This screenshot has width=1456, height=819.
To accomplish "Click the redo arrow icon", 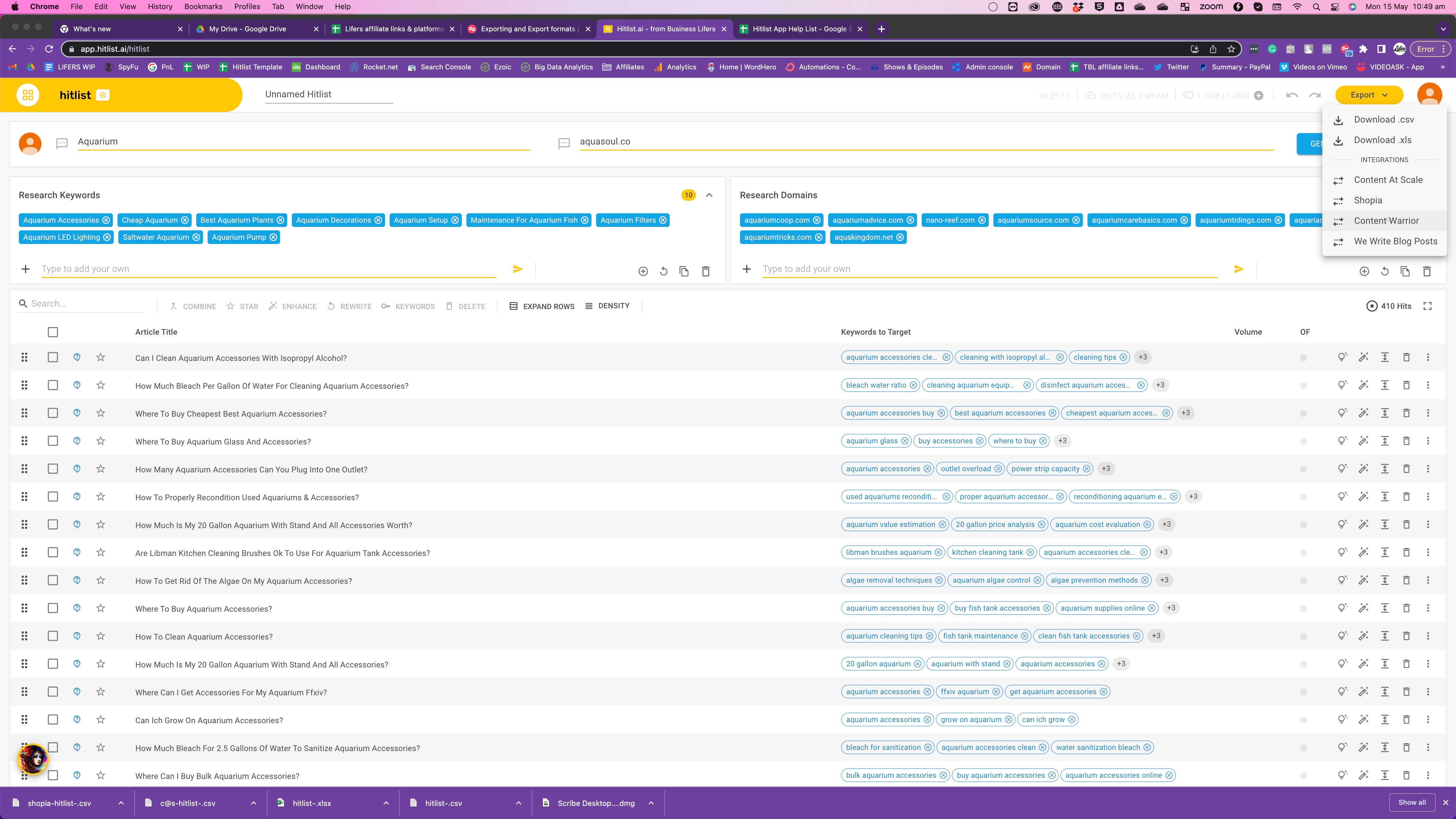I will (1315, 96).
